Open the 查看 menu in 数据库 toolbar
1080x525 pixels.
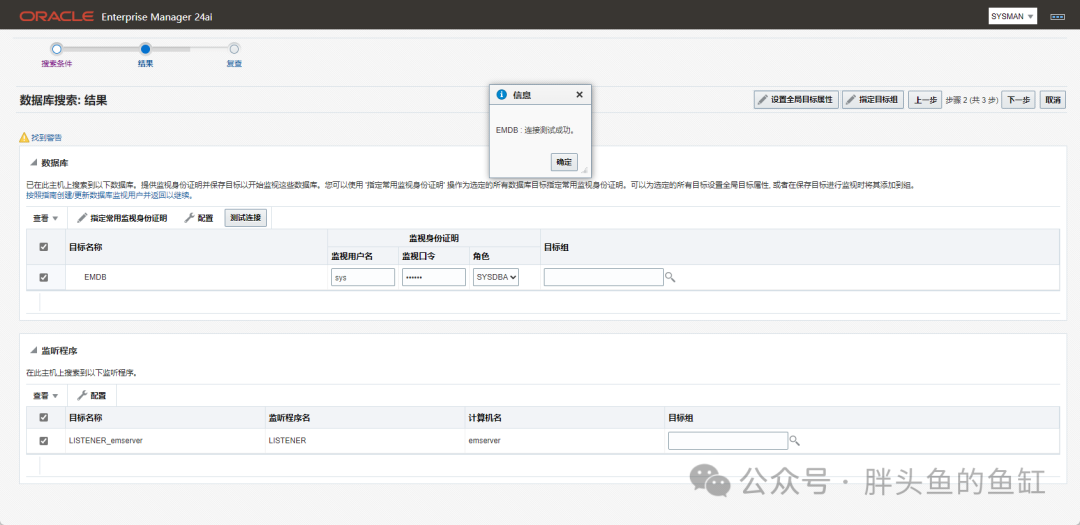tap(45, 218)
